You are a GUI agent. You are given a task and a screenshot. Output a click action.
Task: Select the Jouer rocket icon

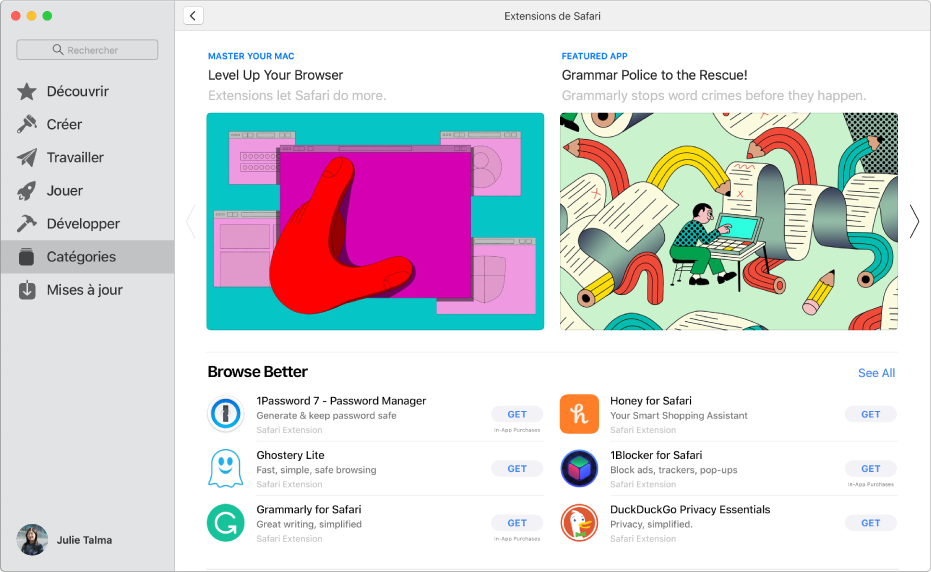point(27,191)
